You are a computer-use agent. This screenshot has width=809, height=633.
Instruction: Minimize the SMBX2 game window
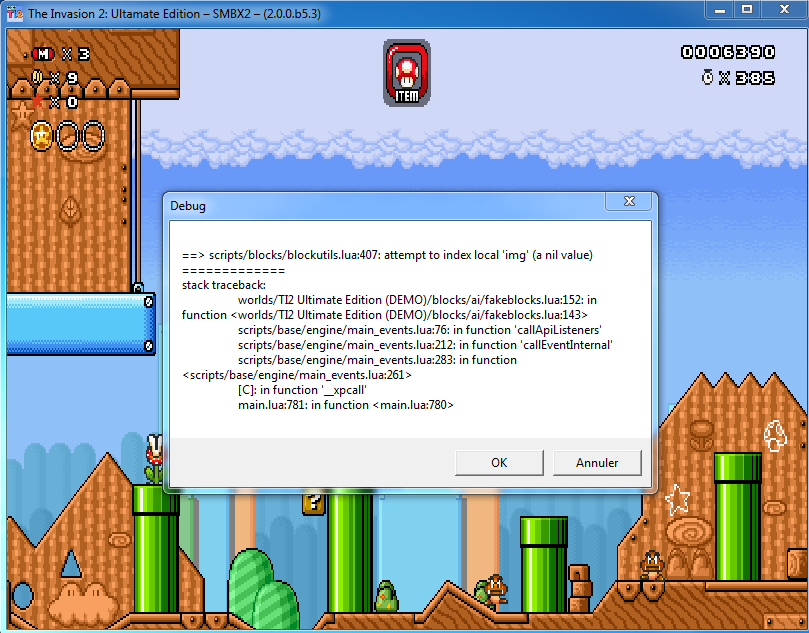point(720,10)
